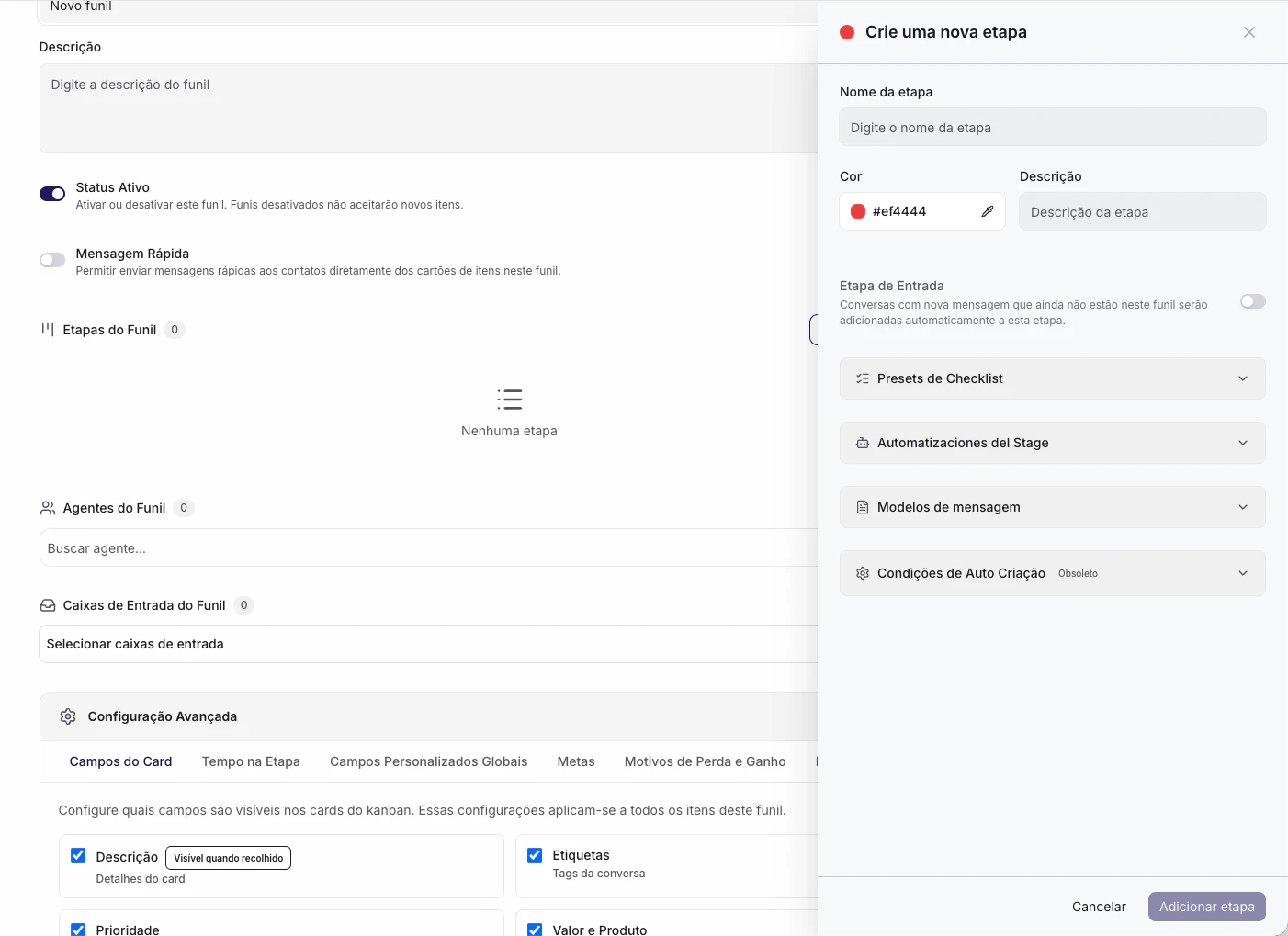The image size is (1288, 936).
Task: Click the 'Tags da conversa' text
Action: [x=599, y=874]
